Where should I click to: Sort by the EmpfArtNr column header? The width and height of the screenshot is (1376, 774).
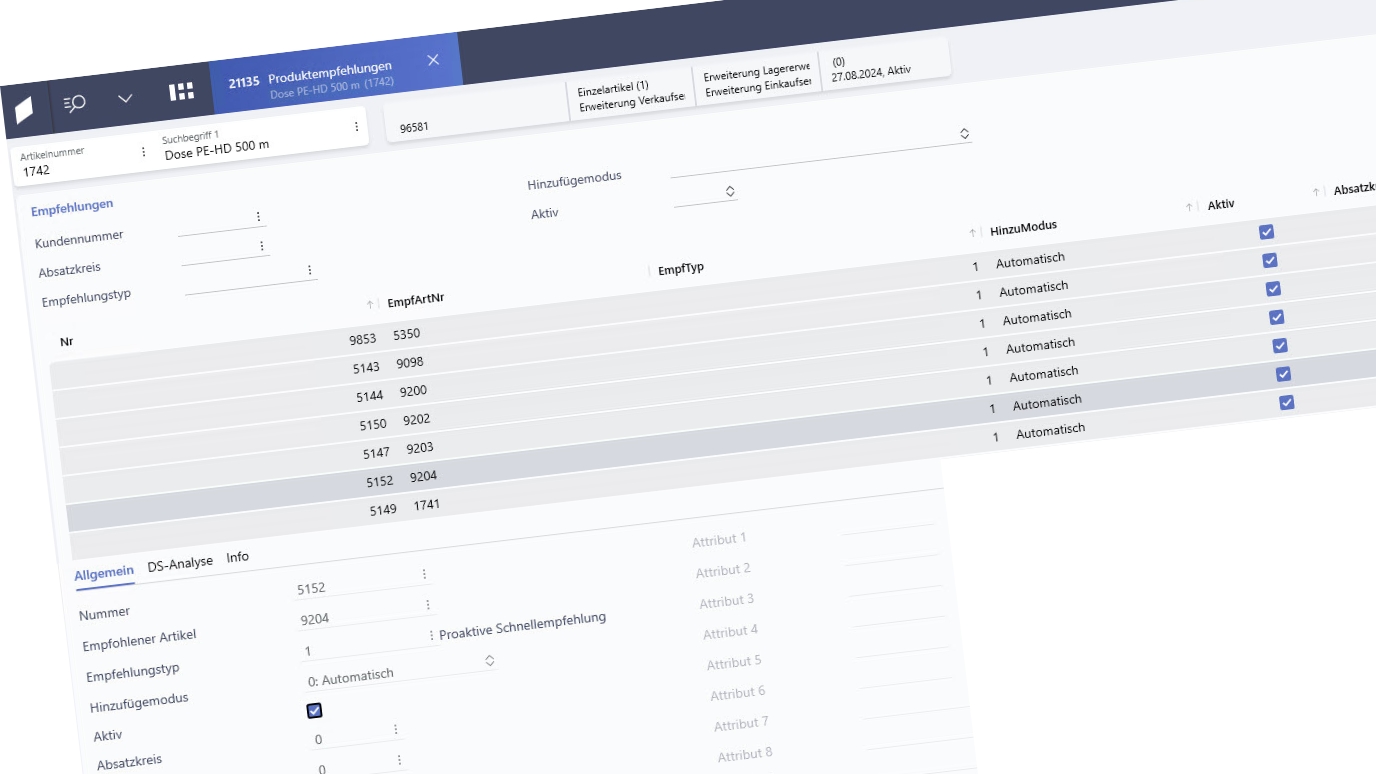click(x=415, y=299)
